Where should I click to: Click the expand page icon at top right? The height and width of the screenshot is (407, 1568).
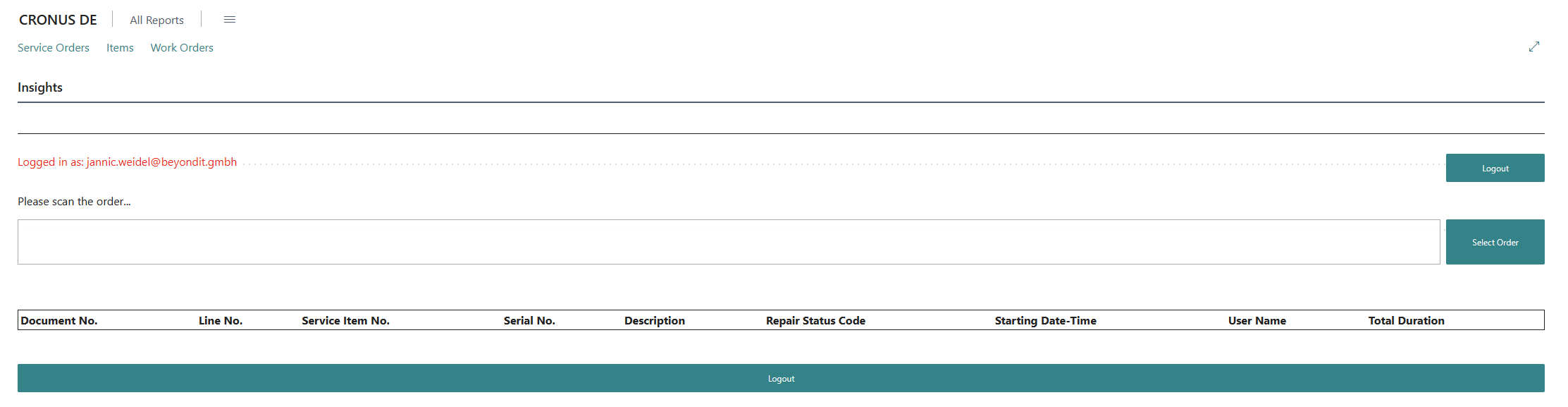pyautogui.click(x=1533, y=47)
